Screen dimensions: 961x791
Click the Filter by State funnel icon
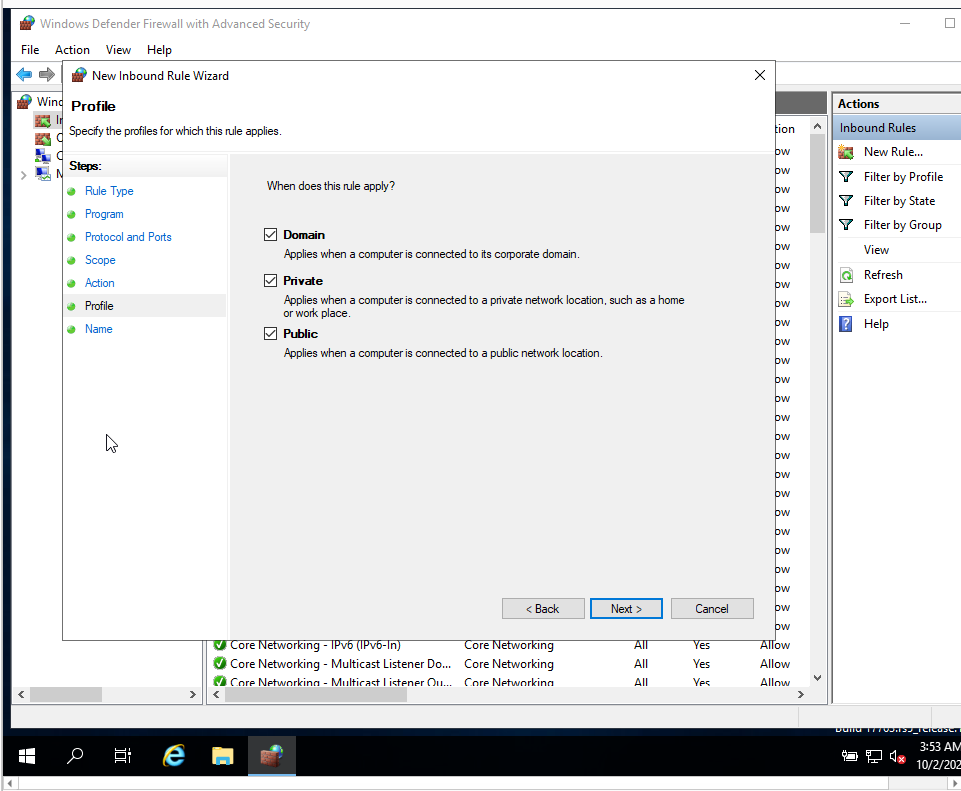[846, 200]
